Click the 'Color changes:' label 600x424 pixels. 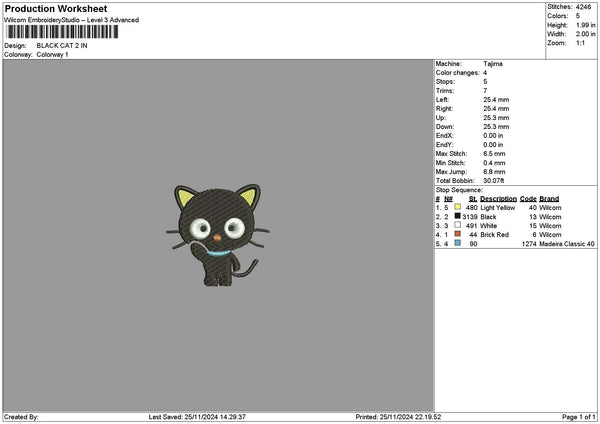point(458,73)
